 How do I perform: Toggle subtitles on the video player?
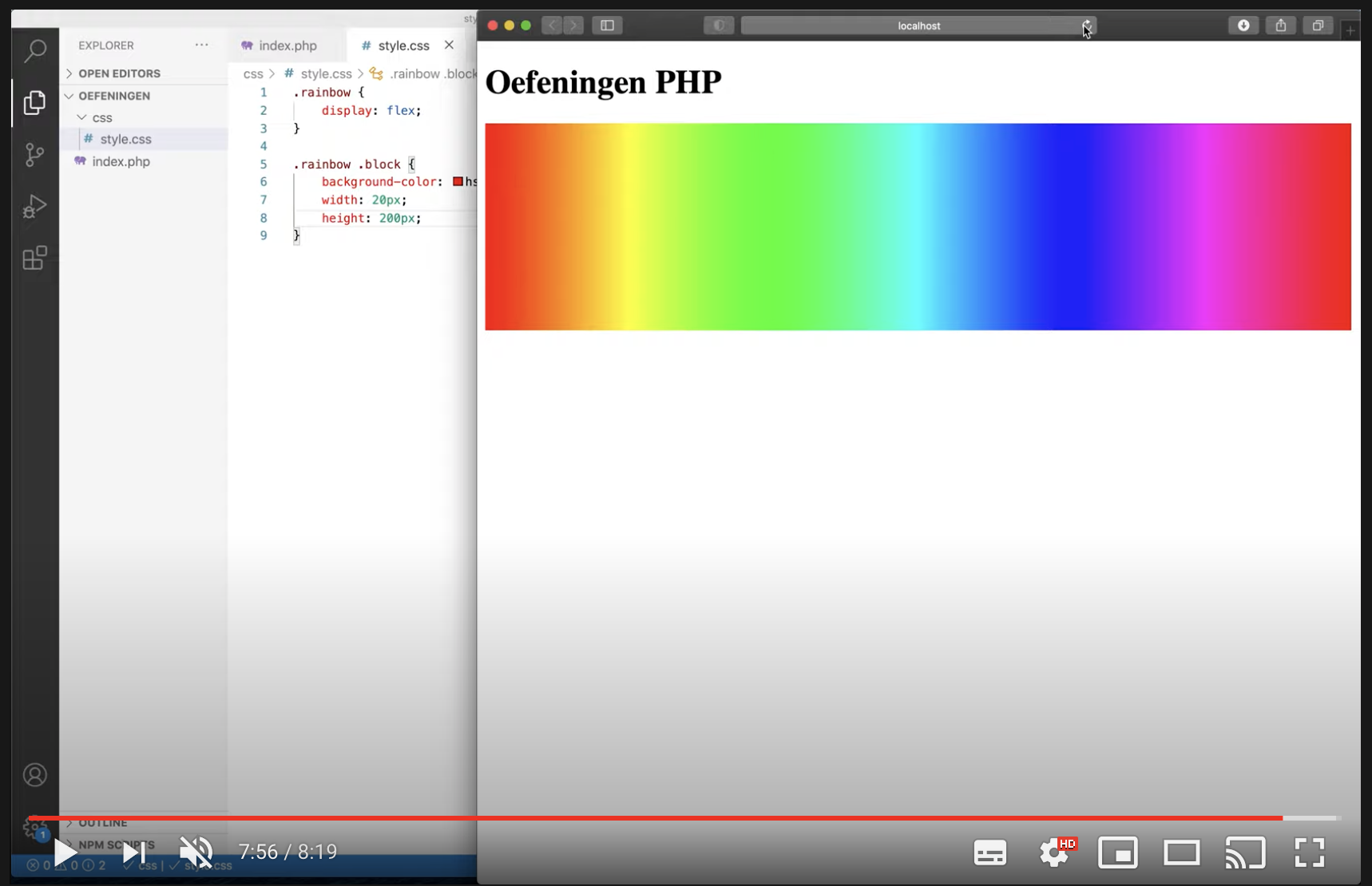[x=989, y=852]
